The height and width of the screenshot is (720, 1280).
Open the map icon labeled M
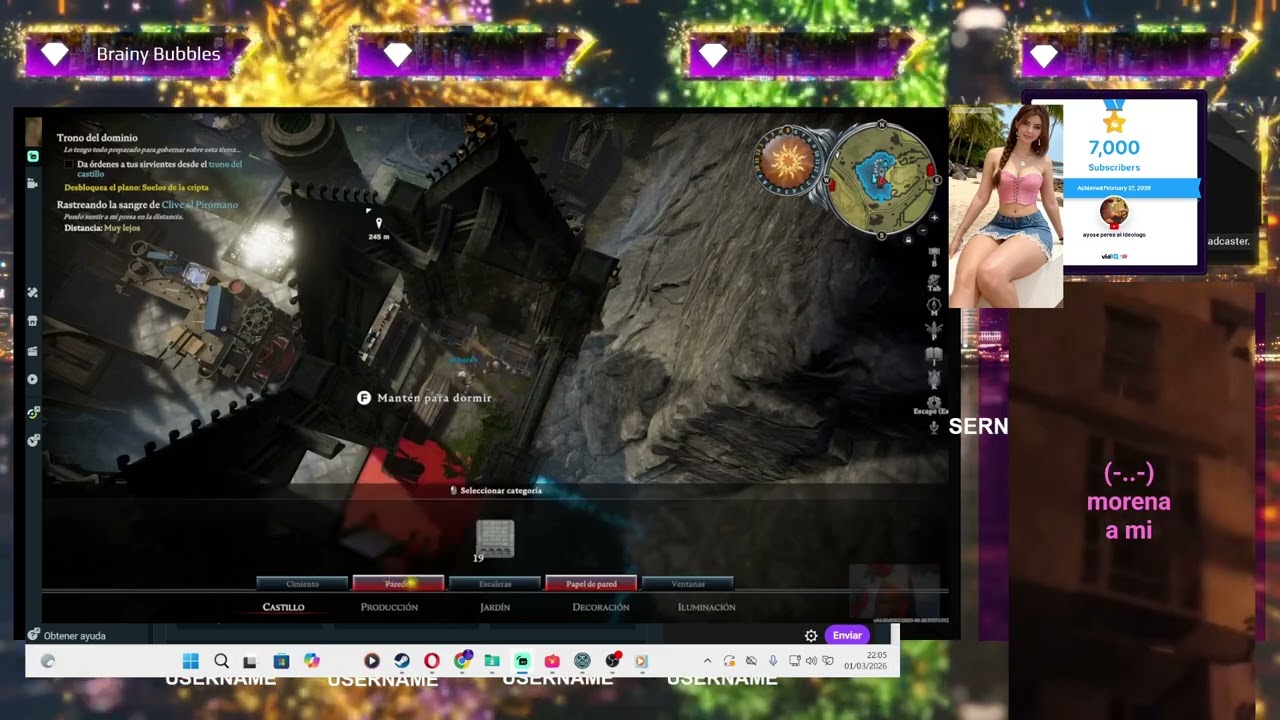934,306
